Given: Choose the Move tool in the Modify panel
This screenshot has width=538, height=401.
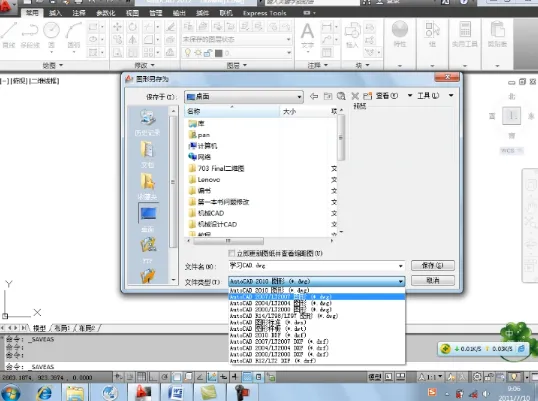Looking at the screenshot, I should [117, 27].
